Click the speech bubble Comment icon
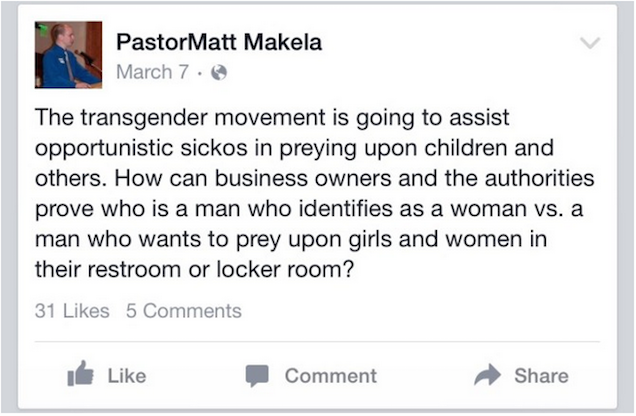The height and width of the screenshot is (416, 636). pyautogui.click(x=258, y=375)
